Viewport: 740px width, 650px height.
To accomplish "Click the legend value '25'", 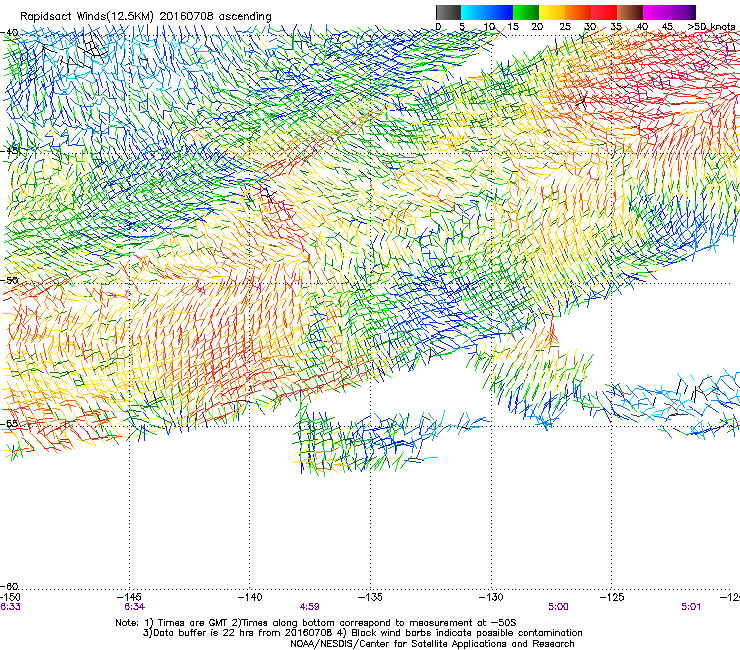I will tap(565, 26).
